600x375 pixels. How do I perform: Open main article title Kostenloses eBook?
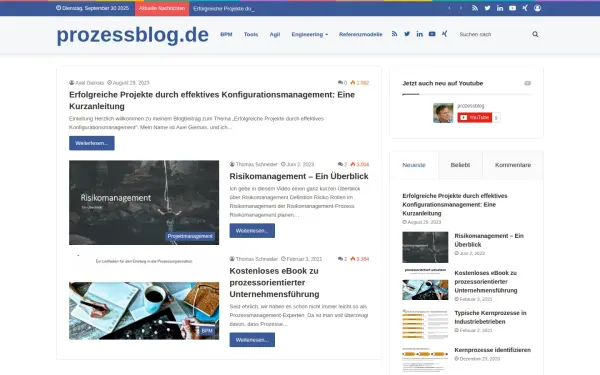tap(274, 282)
